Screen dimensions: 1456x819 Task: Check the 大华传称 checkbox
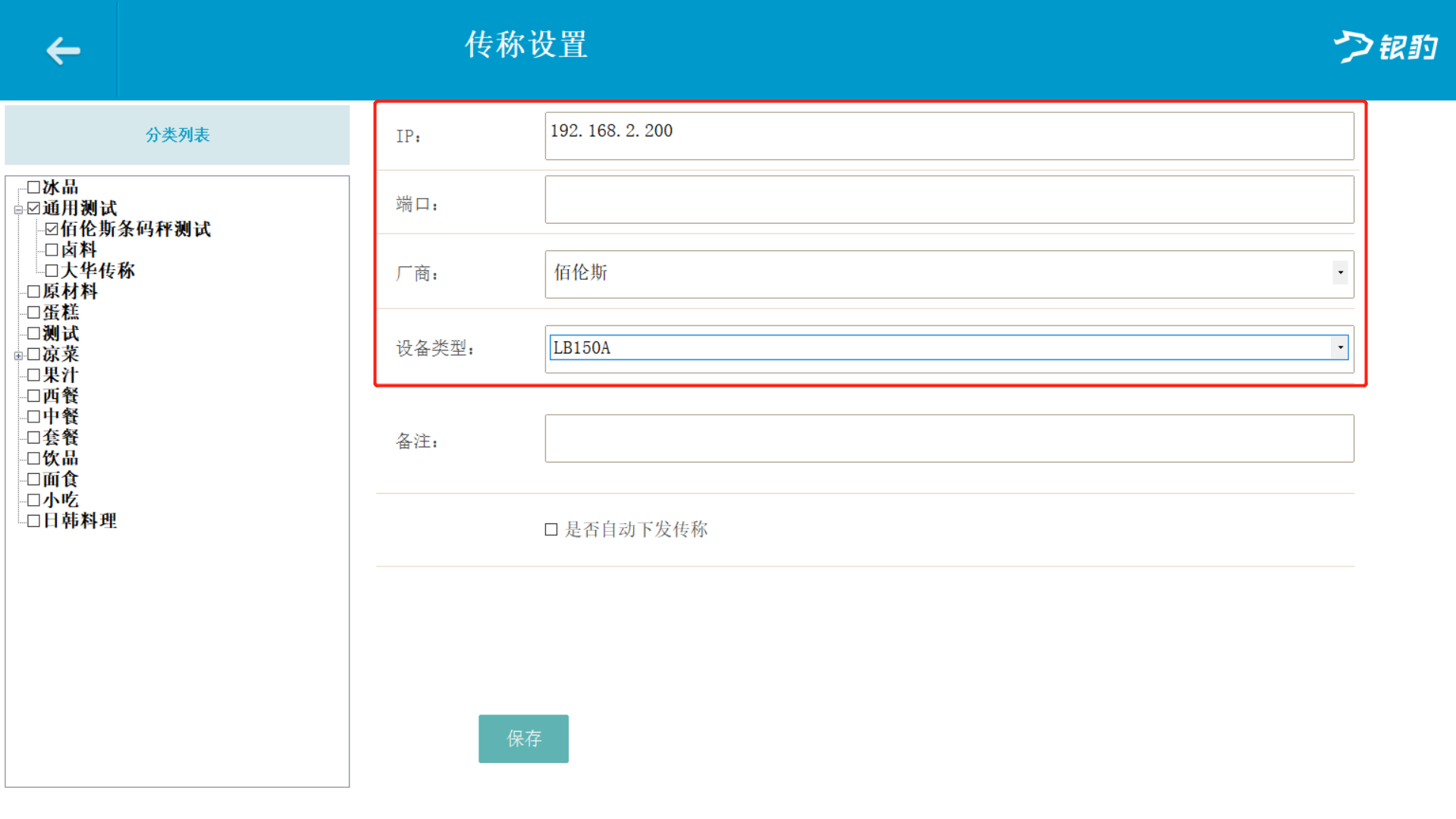tap(52, 271)
